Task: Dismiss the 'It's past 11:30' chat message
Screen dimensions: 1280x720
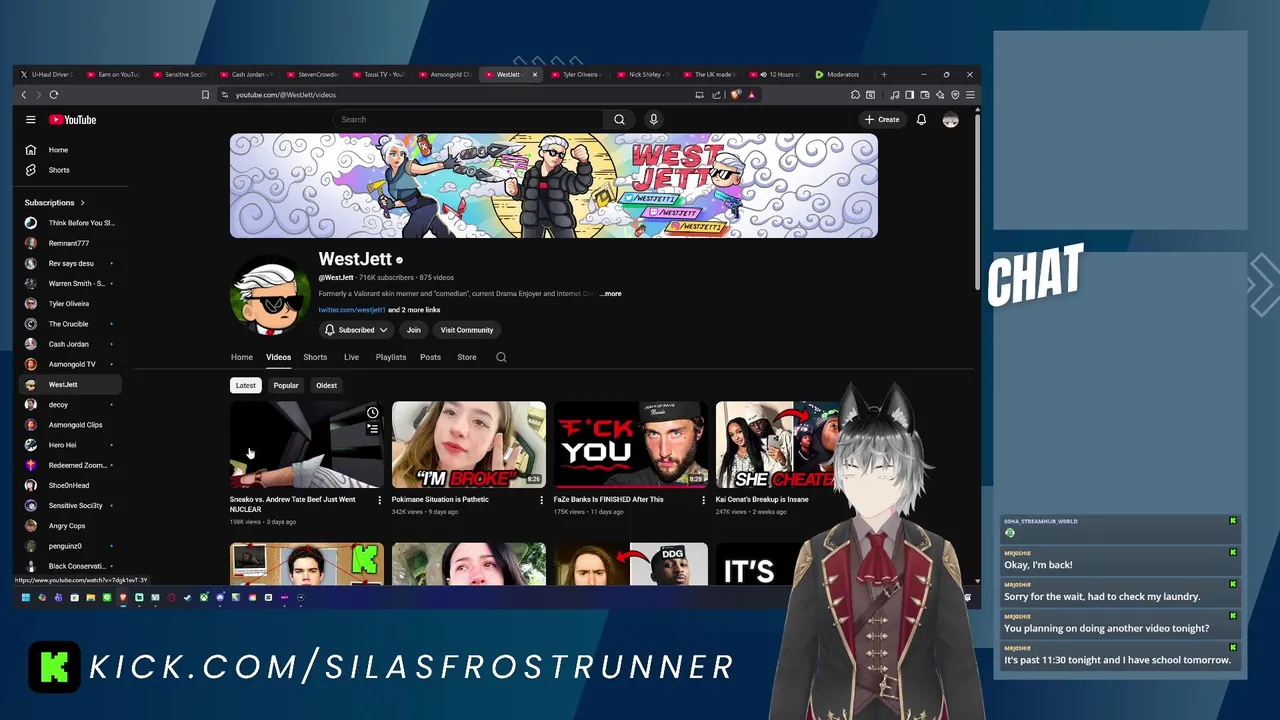Action: [1233, 648]
